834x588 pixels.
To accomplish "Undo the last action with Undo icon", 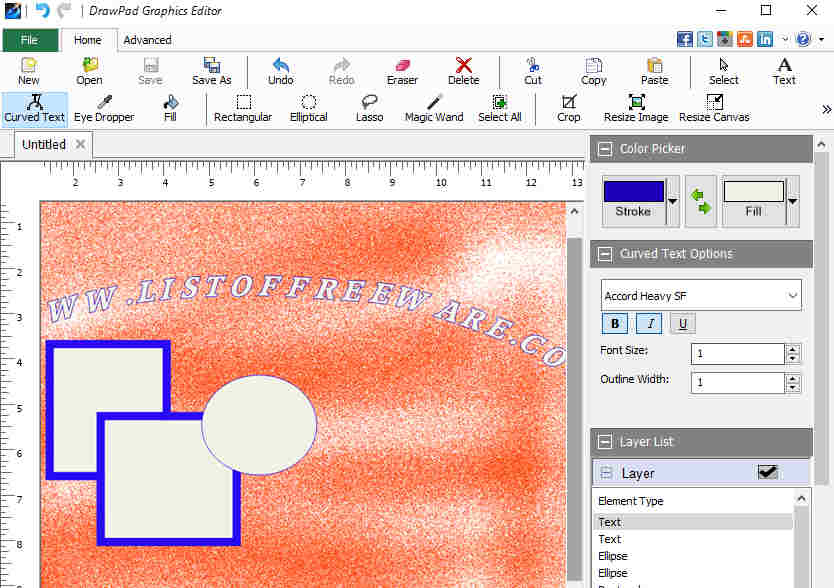I will tap(281, 71).
